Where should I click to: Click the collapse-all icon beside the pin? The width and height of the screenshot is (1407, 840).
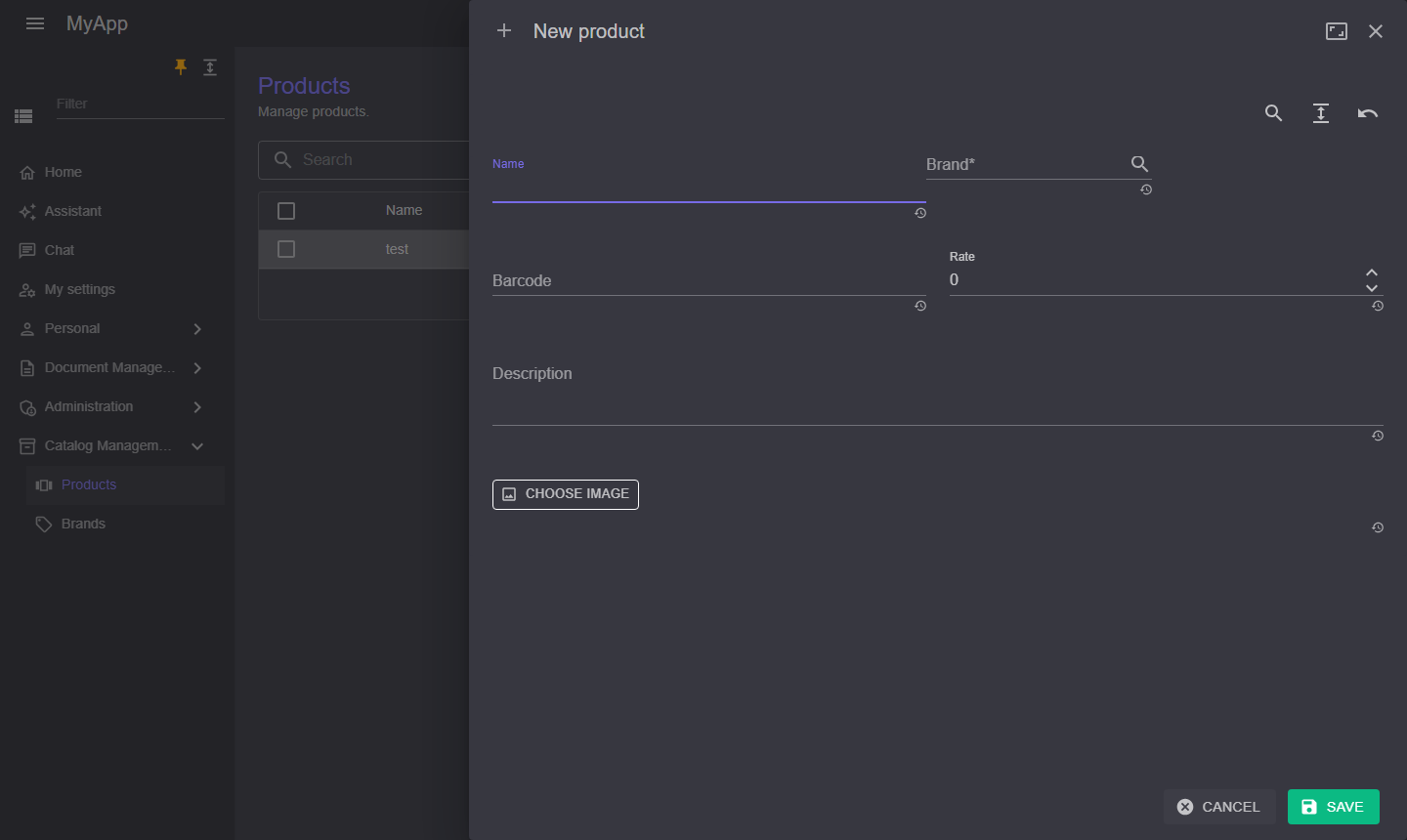coord(210,66)
